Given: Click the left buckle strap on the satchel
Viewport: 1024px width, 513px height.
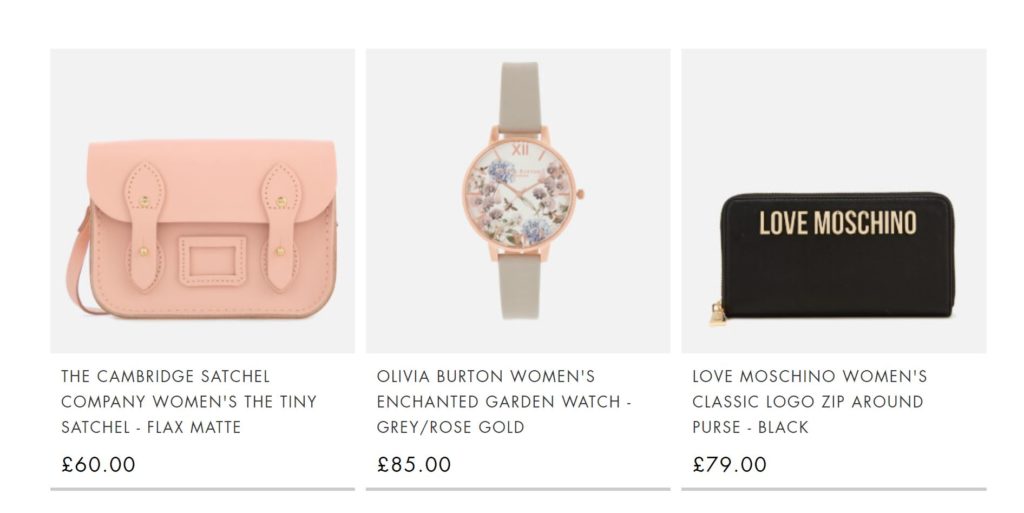Looking at the screenshot, I should [144, 226].
